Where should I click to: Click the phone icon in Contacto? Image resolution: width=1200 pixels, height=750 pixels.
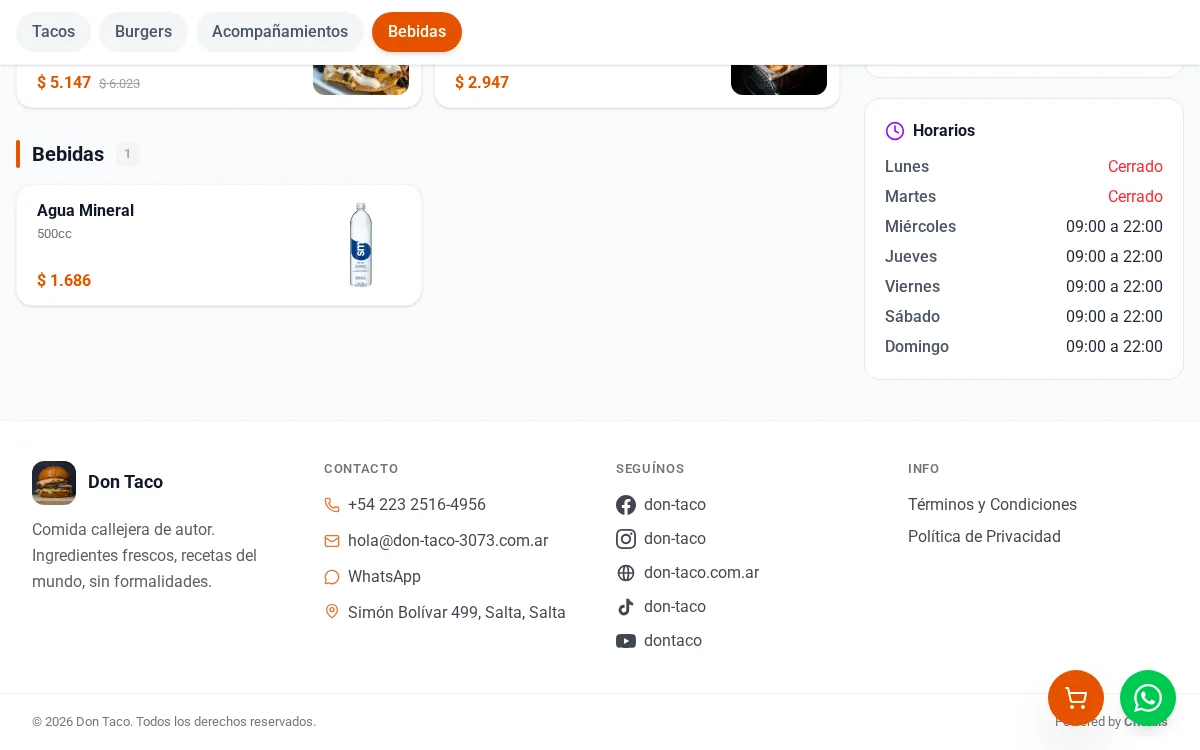tap(332, 505)
